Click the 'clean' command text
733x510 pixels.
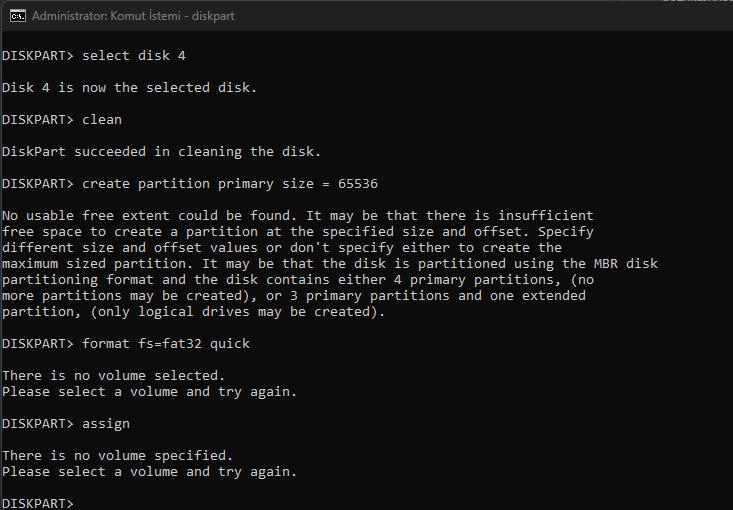pyautogui.click(x=102, y=120)
